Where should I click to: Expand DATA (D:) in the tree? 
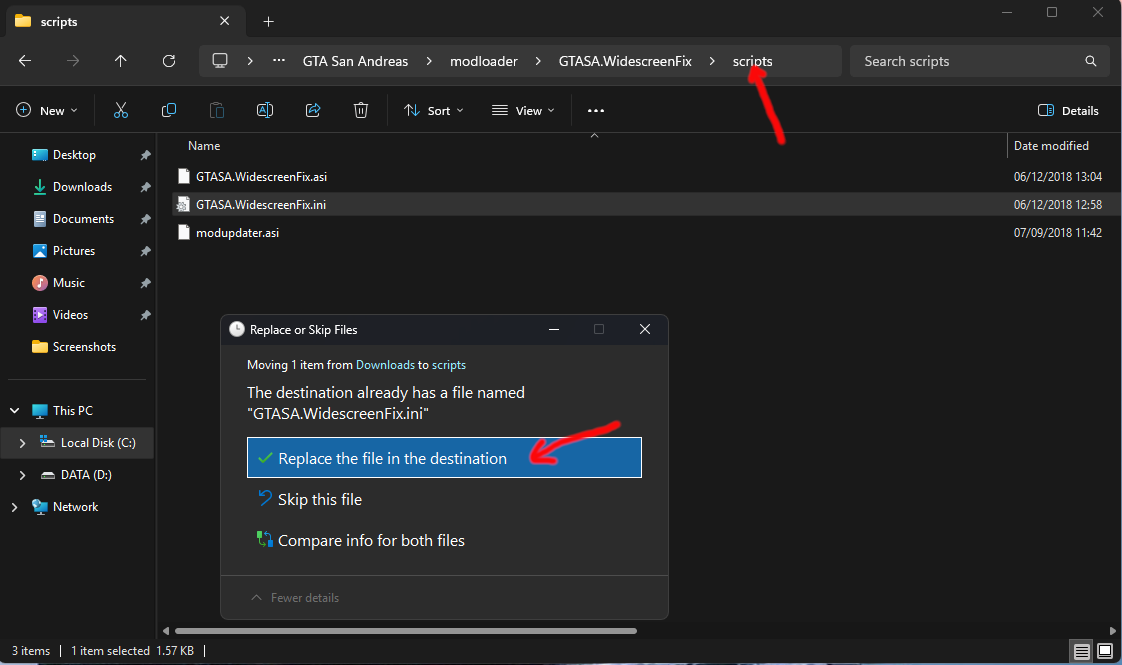click(x=22, y=475)
